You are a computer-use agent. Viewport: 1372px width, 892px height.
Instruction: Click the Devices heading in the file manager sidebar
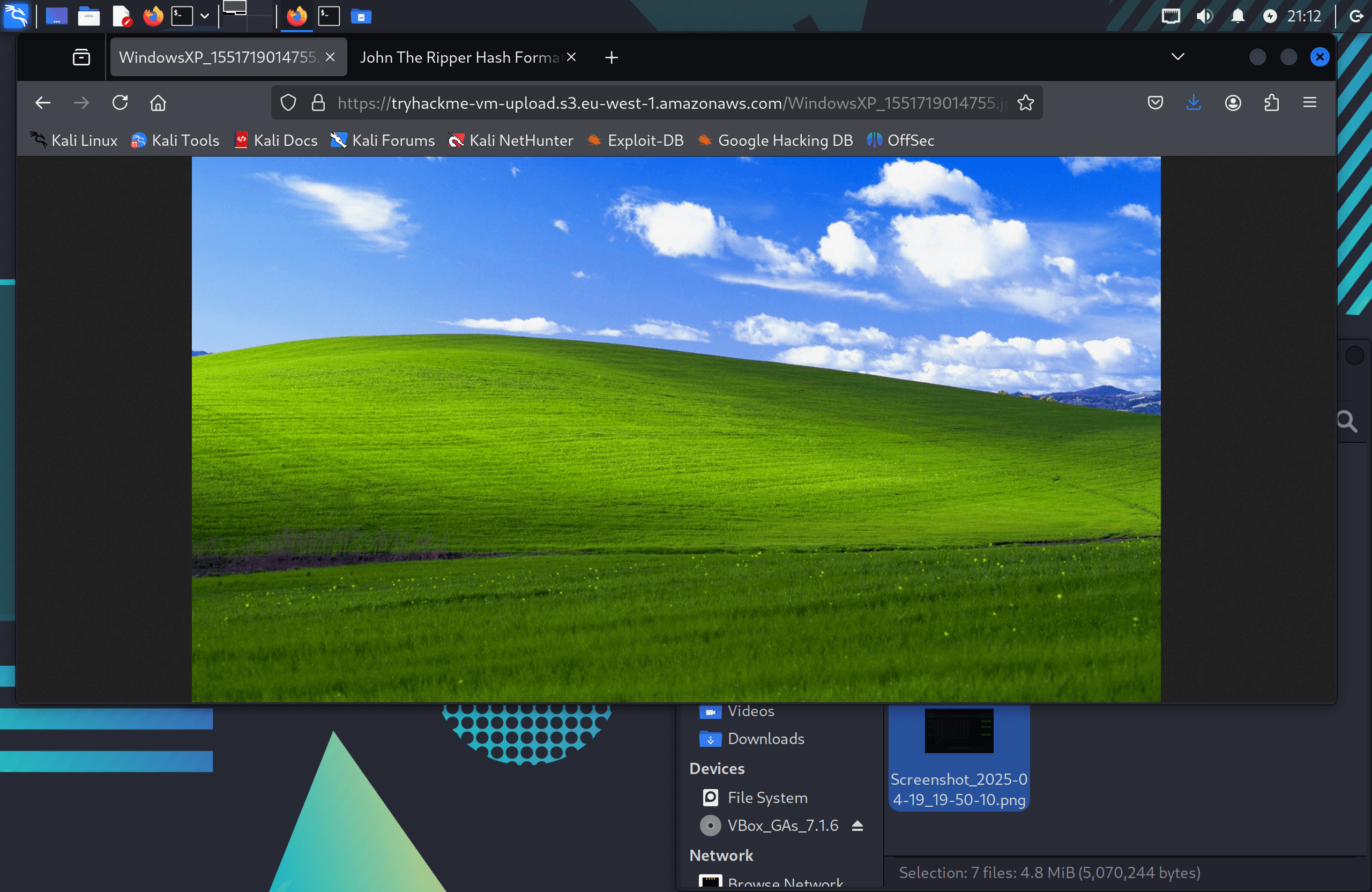coord(717,769)
